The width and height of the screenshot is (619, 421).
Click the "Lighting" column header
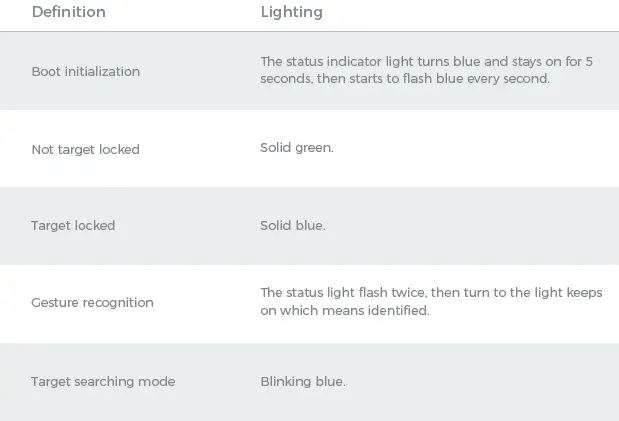pos(291,13)
